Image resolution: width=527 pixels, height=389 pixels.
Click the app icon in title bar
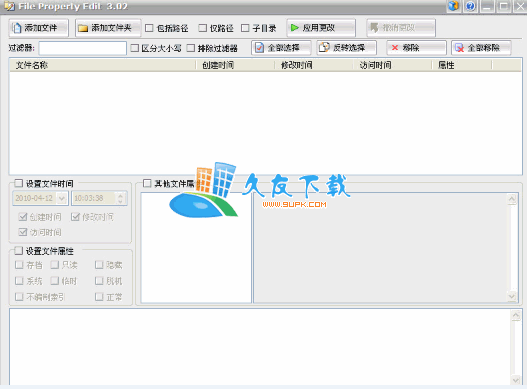tap(9, 6)
